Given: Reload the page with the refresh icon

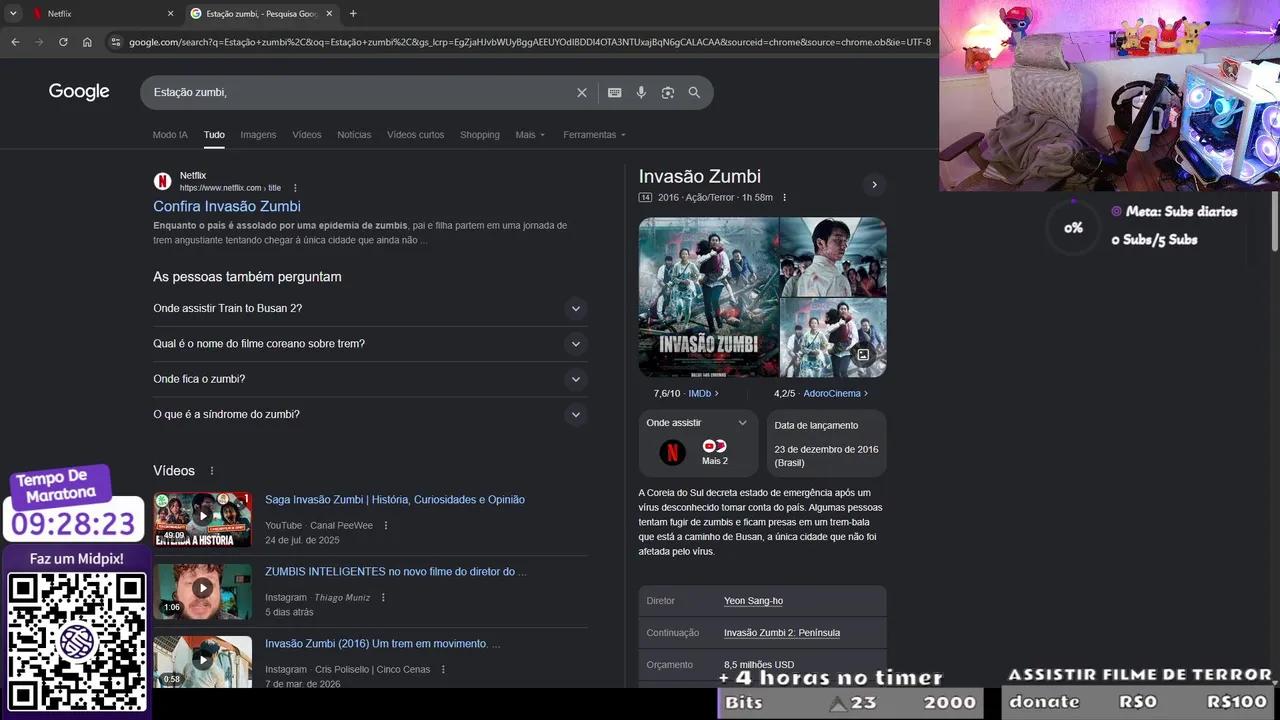Looking at the screenshot, I should coord(63,42).
